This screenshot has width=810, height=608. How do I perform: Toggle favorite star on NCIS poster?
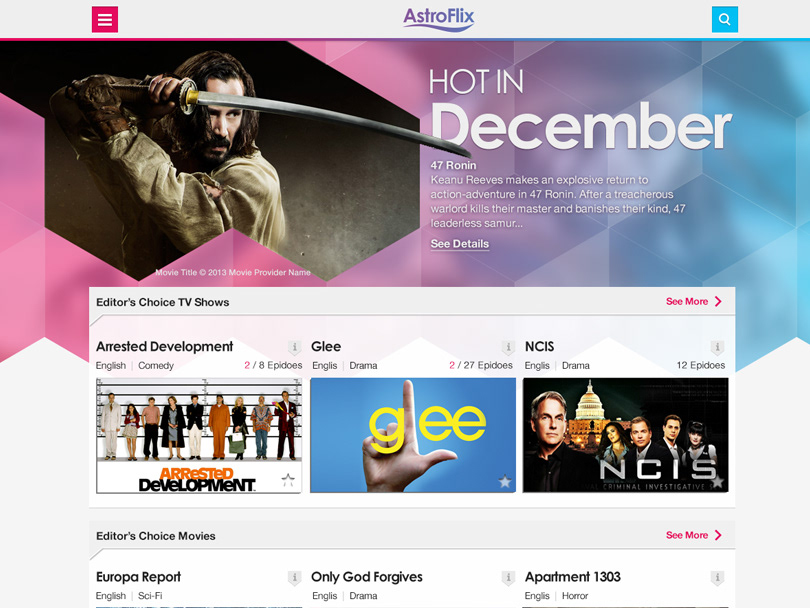tap(719, 481)
